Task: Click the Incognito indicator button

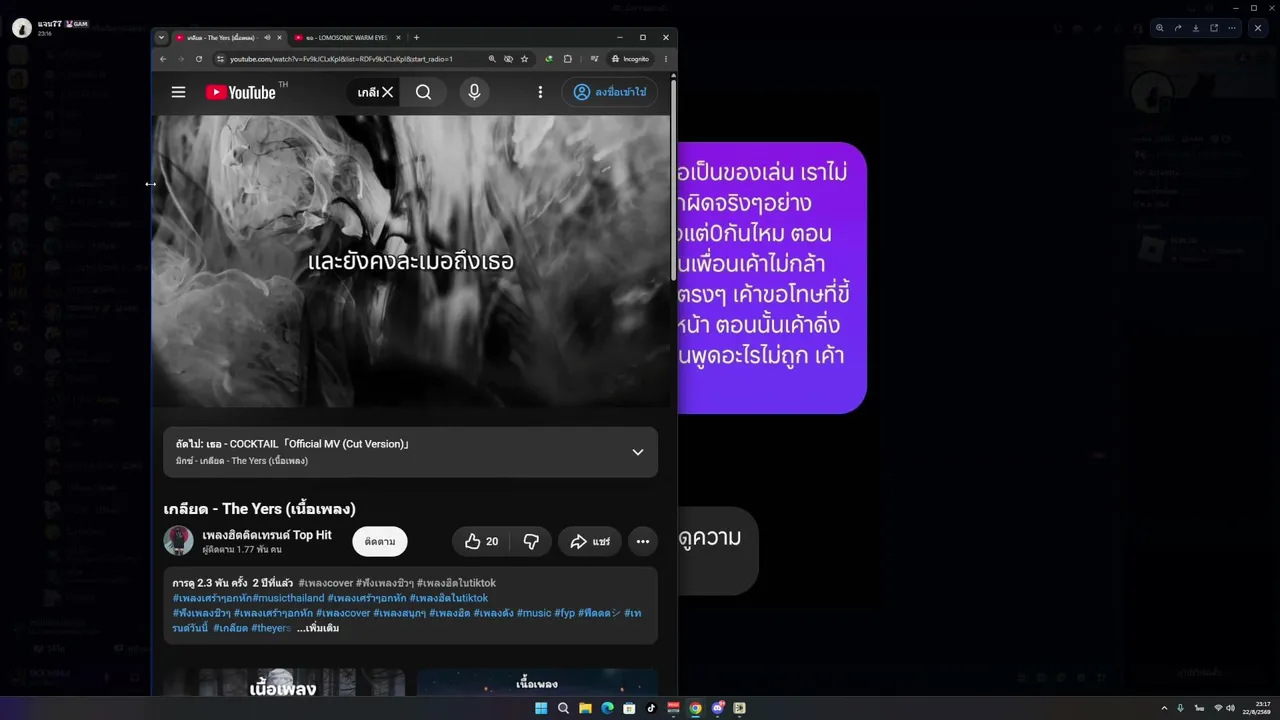Action: 630,59
